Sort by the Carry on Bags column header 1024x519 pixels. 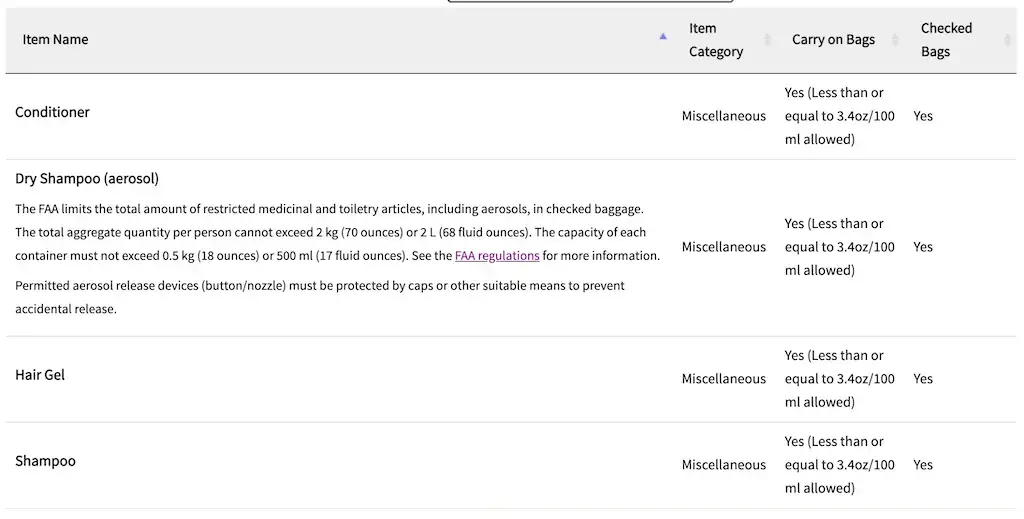[833, 39]
